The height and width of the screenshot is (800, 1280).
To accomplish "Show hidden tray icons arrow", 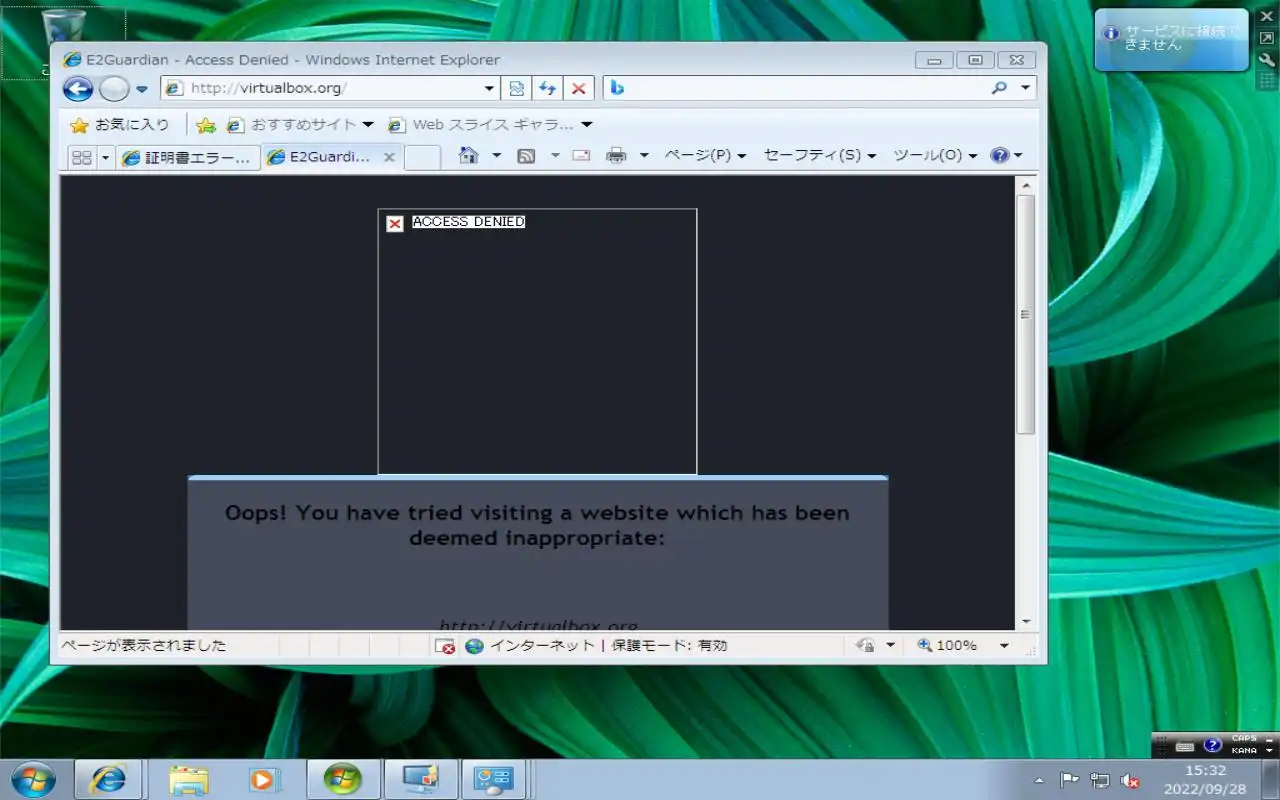I will point(1038,781).
